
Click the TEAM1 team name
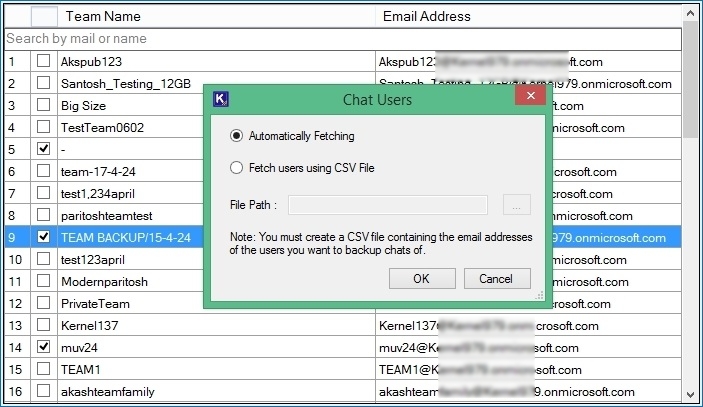(81, 369)
